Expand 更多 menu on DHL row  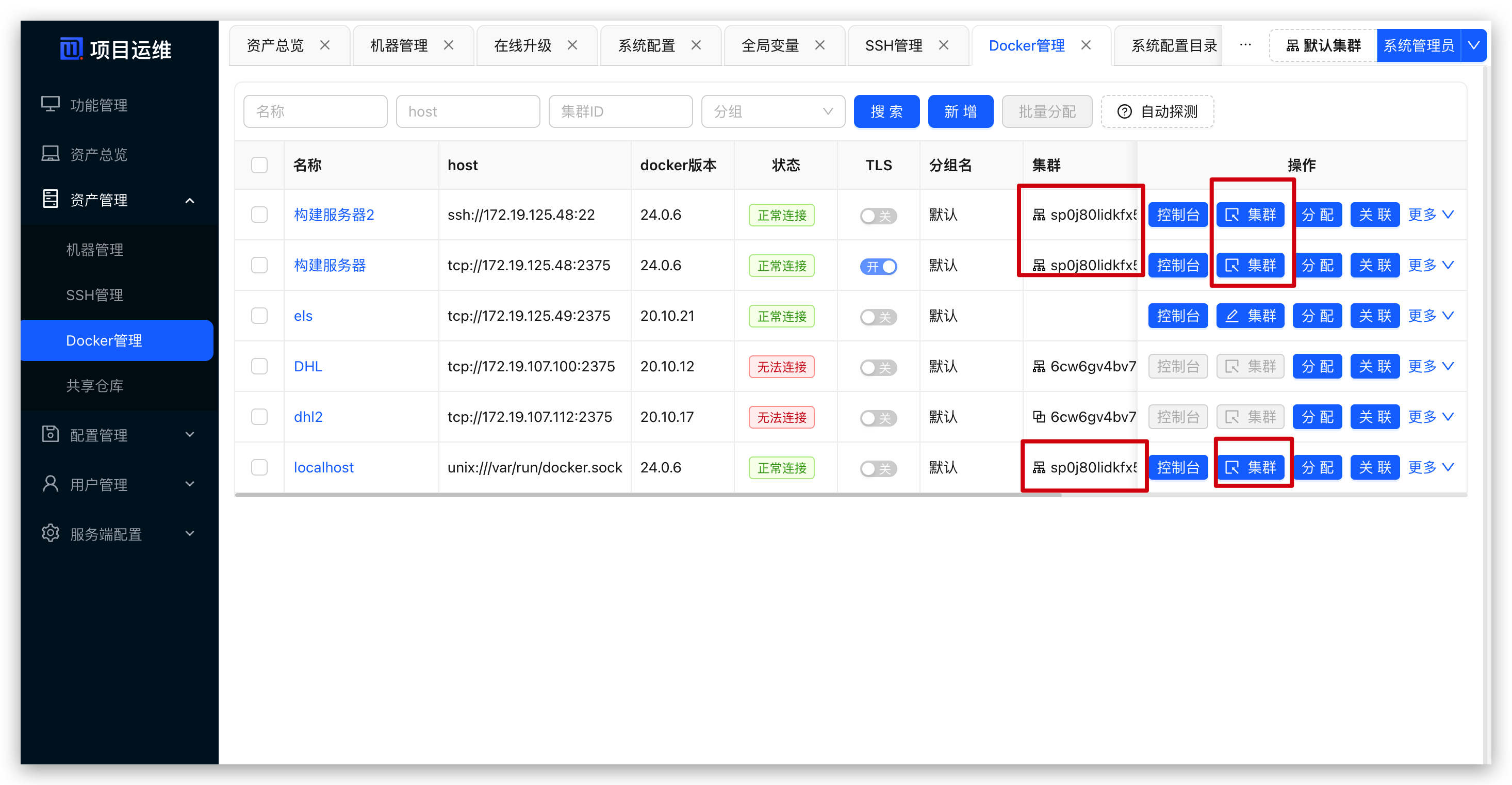[1431, 366]
